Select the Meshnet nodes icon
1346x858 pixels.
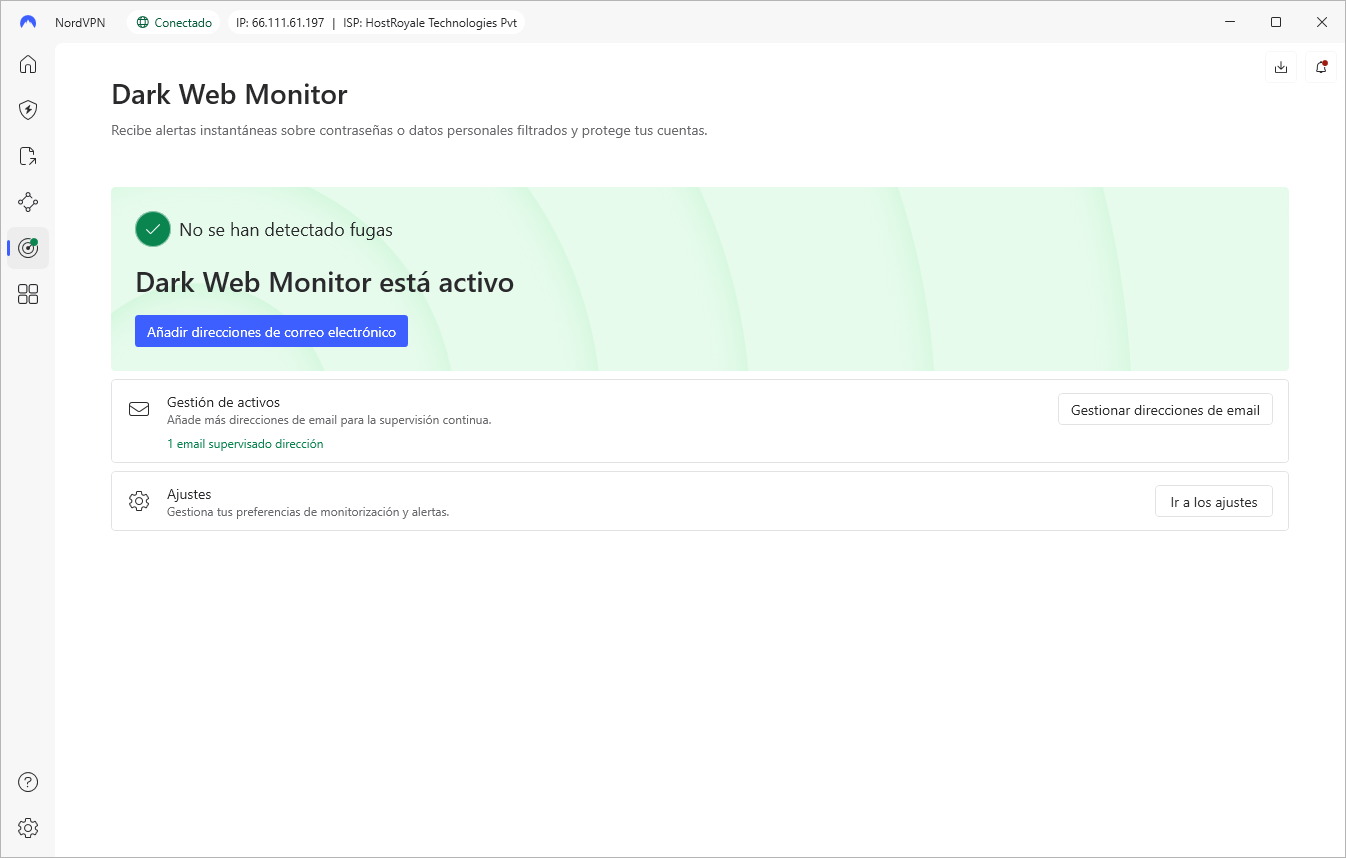pos(27,202)
